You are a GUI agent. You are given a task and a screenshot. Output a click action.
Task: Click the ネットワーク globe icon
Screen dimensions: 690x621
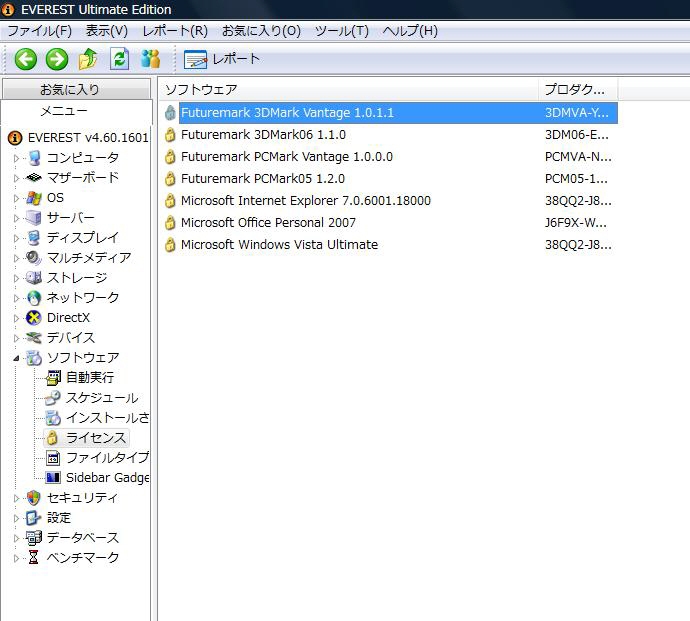click(34, 298)
